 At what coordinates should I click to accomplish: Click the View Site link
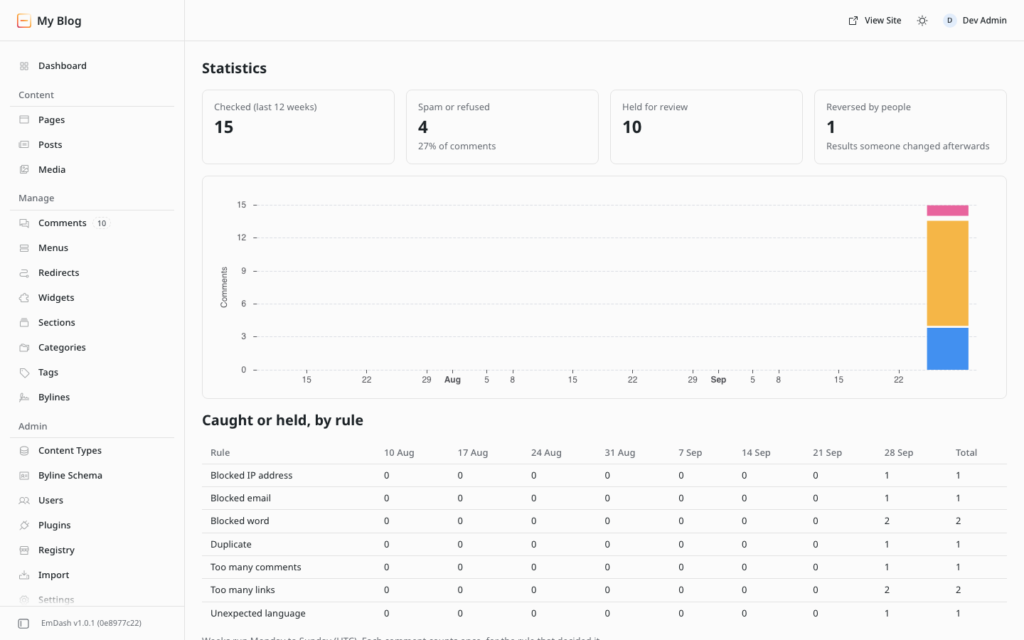(x=874, y=21)
